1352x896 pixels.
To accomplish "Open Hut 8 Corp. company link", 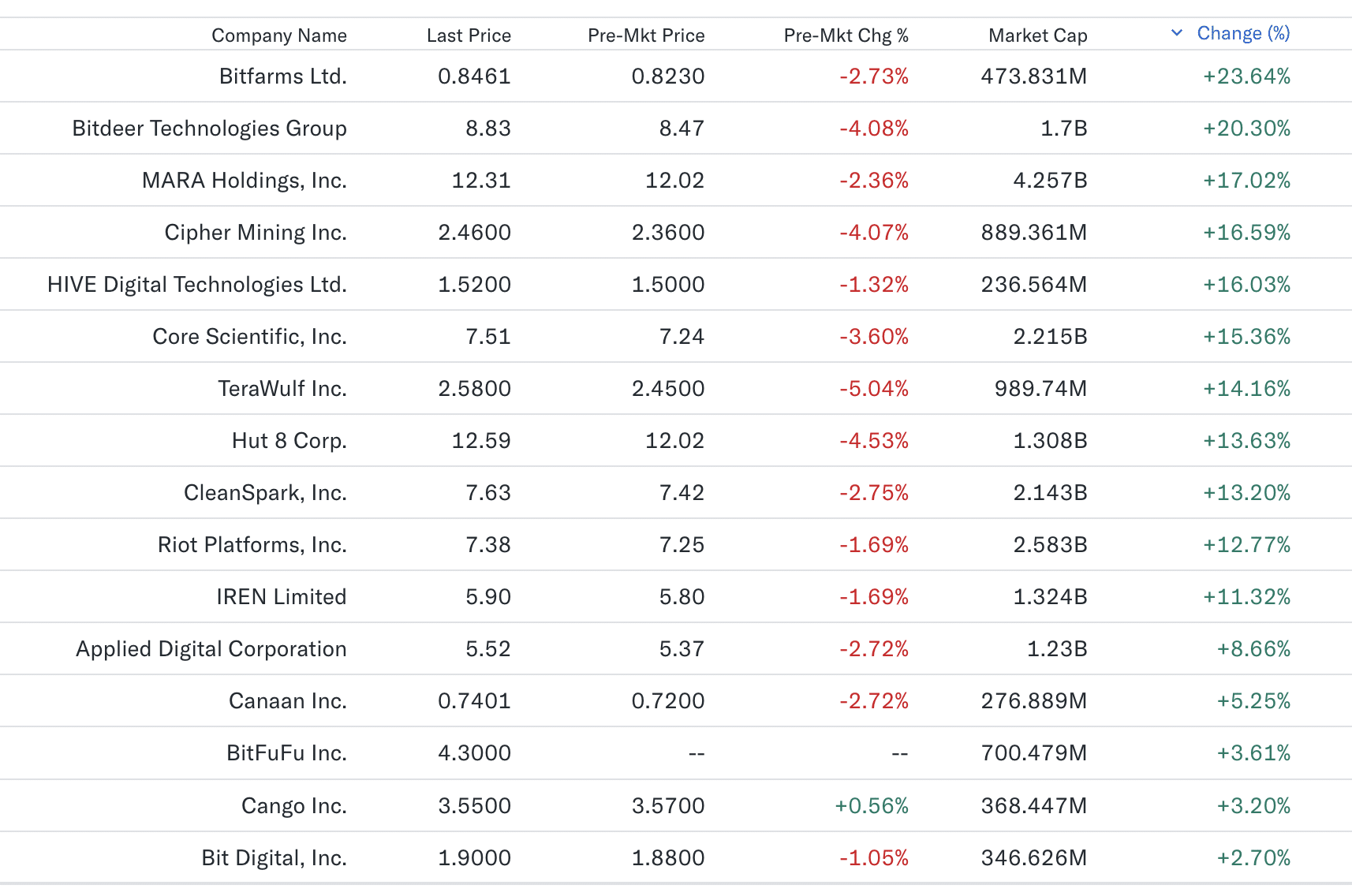I will tap(289, 441).
